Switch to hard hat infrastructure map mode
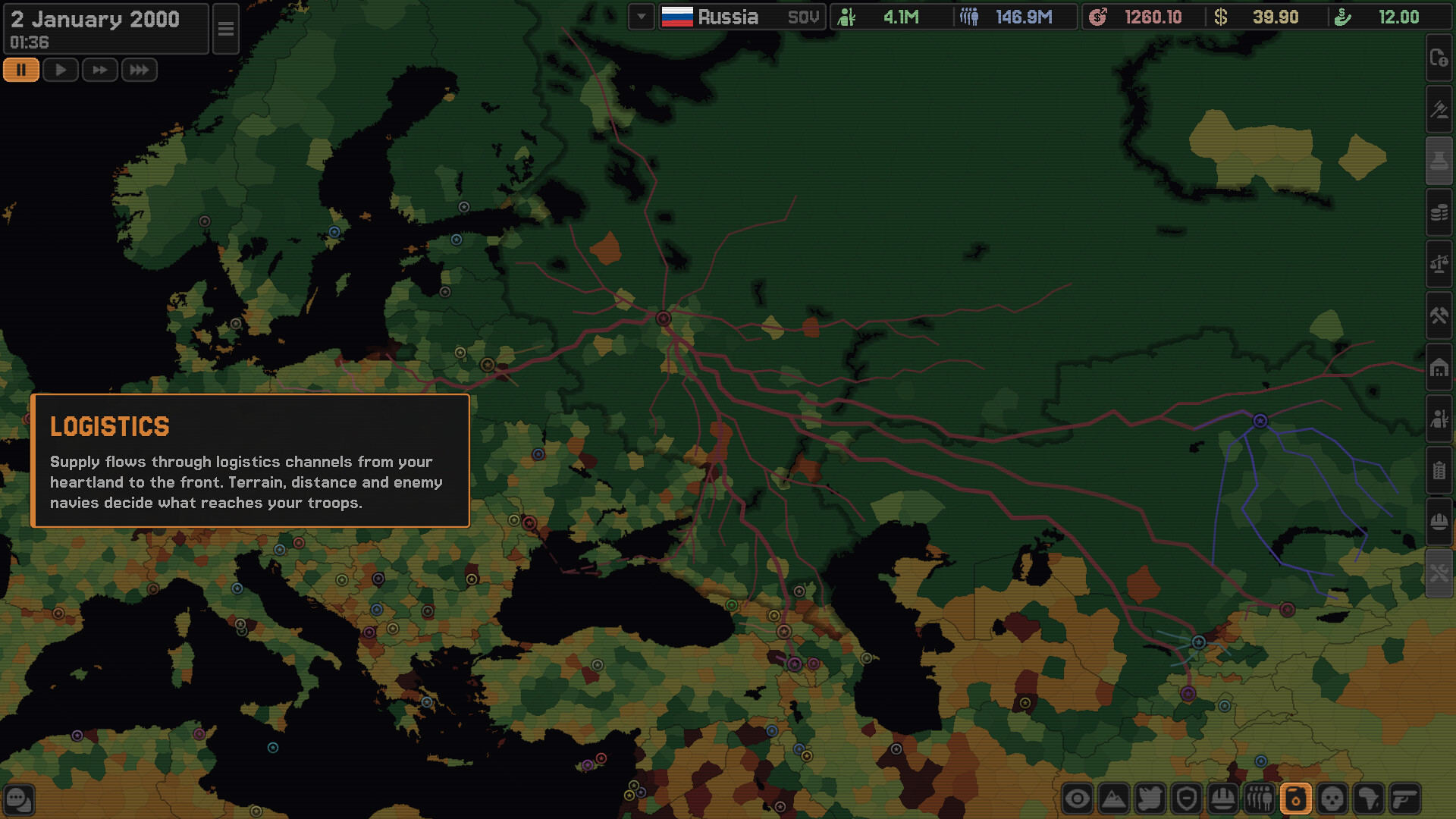The height and width of the screenshot is (819, 1456). (1223, 799)
